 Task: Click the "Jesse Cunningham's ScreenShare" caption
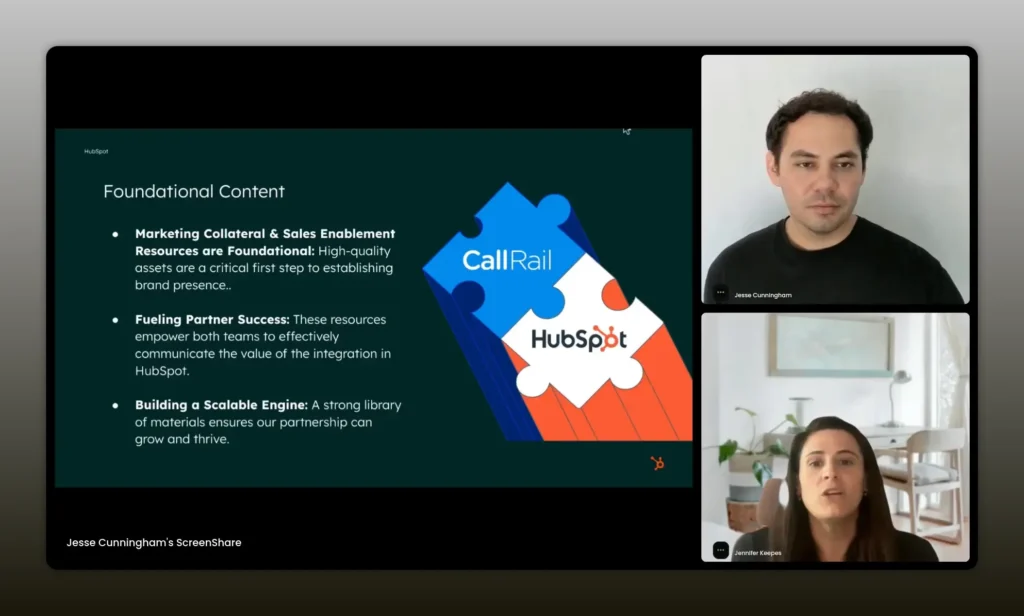[154, 543]
